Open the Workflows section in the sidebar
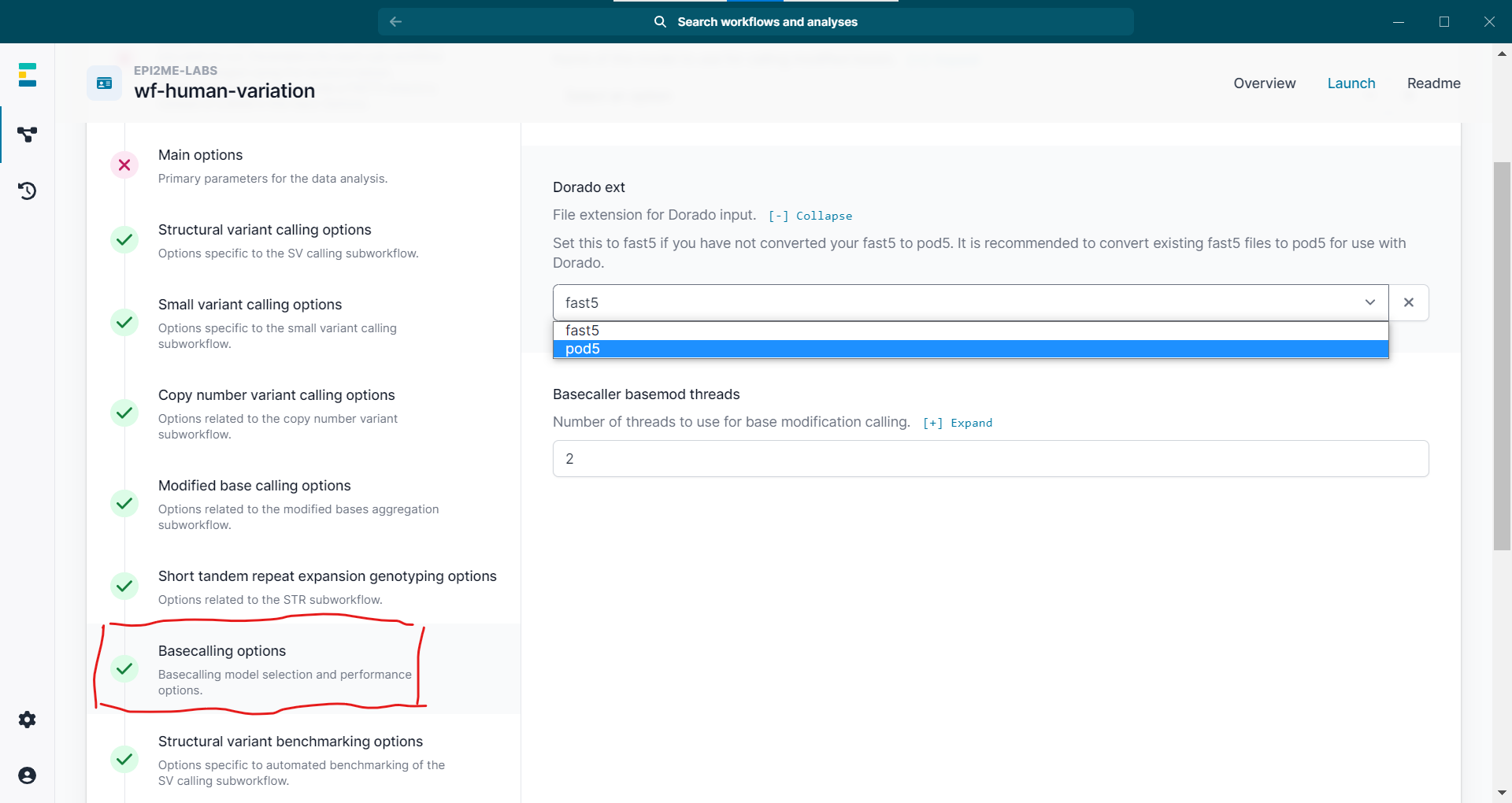 pos(28,134)
